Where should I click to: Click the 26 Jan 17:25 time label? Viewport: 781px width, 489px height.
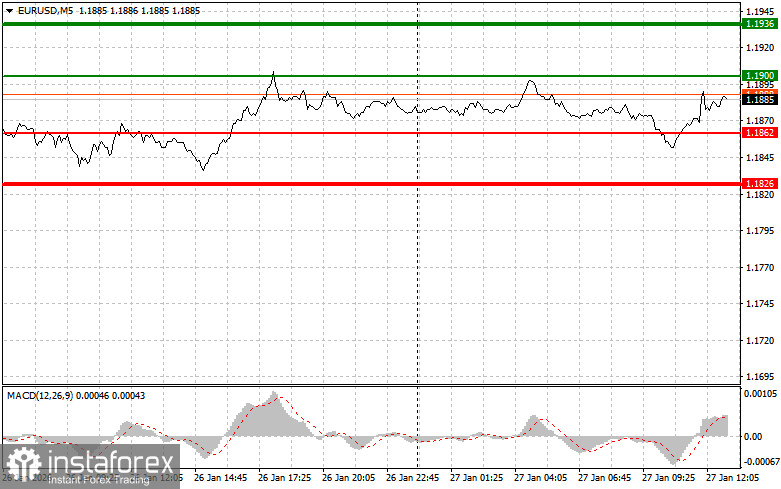[284, 478]
